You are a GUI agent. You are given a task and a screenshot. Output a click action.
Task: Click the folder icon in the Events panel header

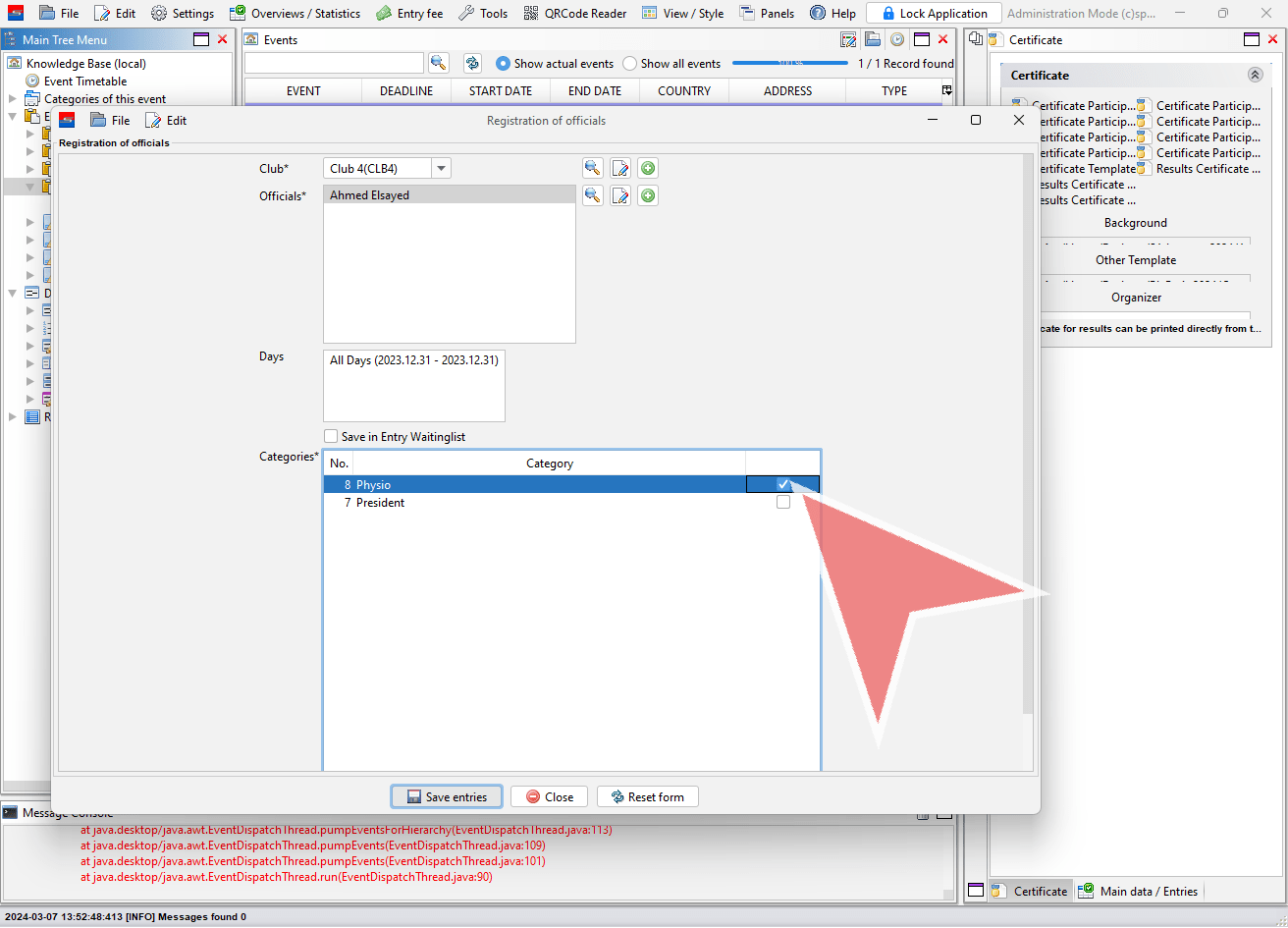(x=873, y=39)
